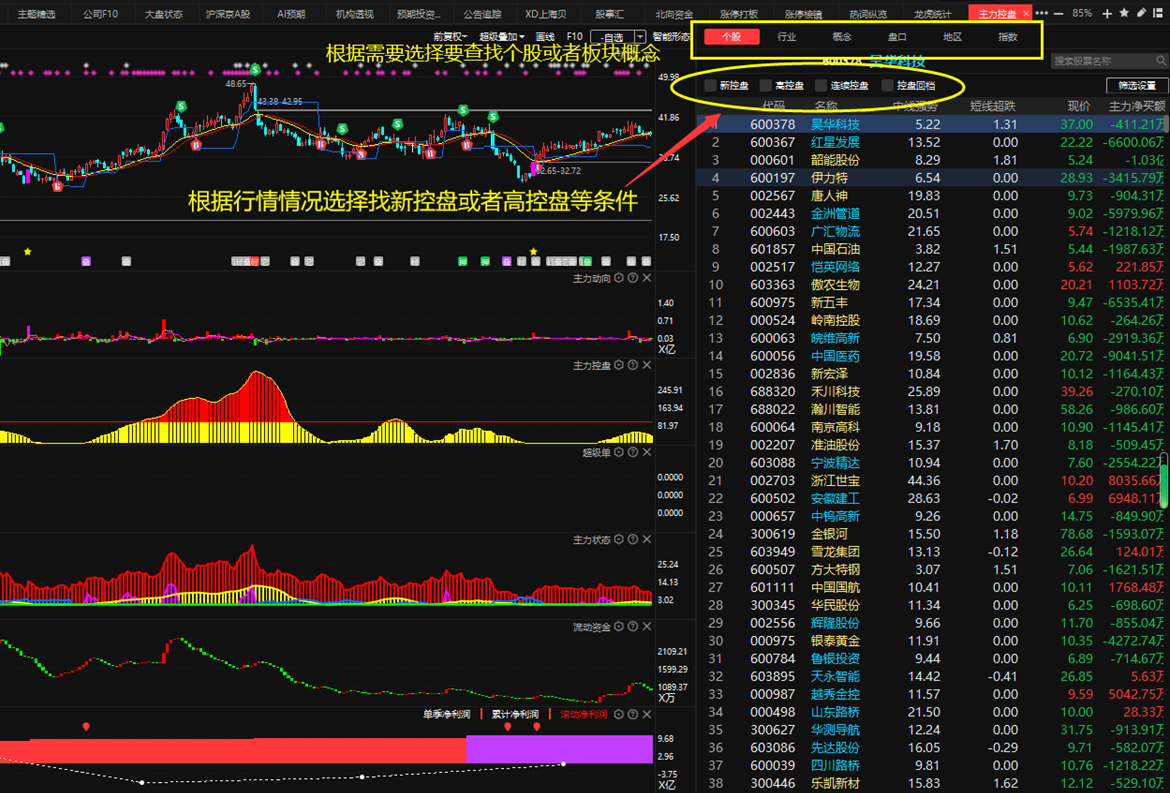Open settings icon for 流动资金 indicator
1170x793 pixels.
(x=619, y=627)
